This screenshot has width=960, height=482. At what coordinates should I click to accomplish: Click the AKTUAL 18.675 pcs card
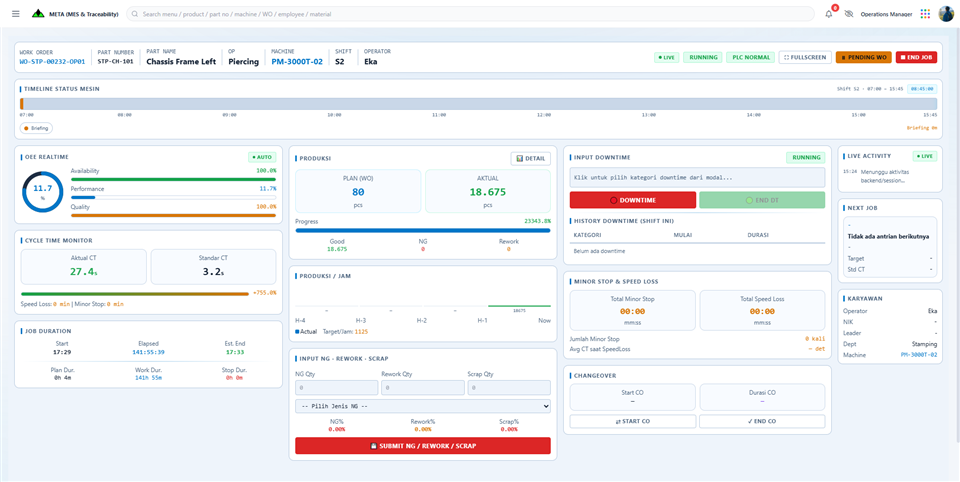tap(487, 191)
